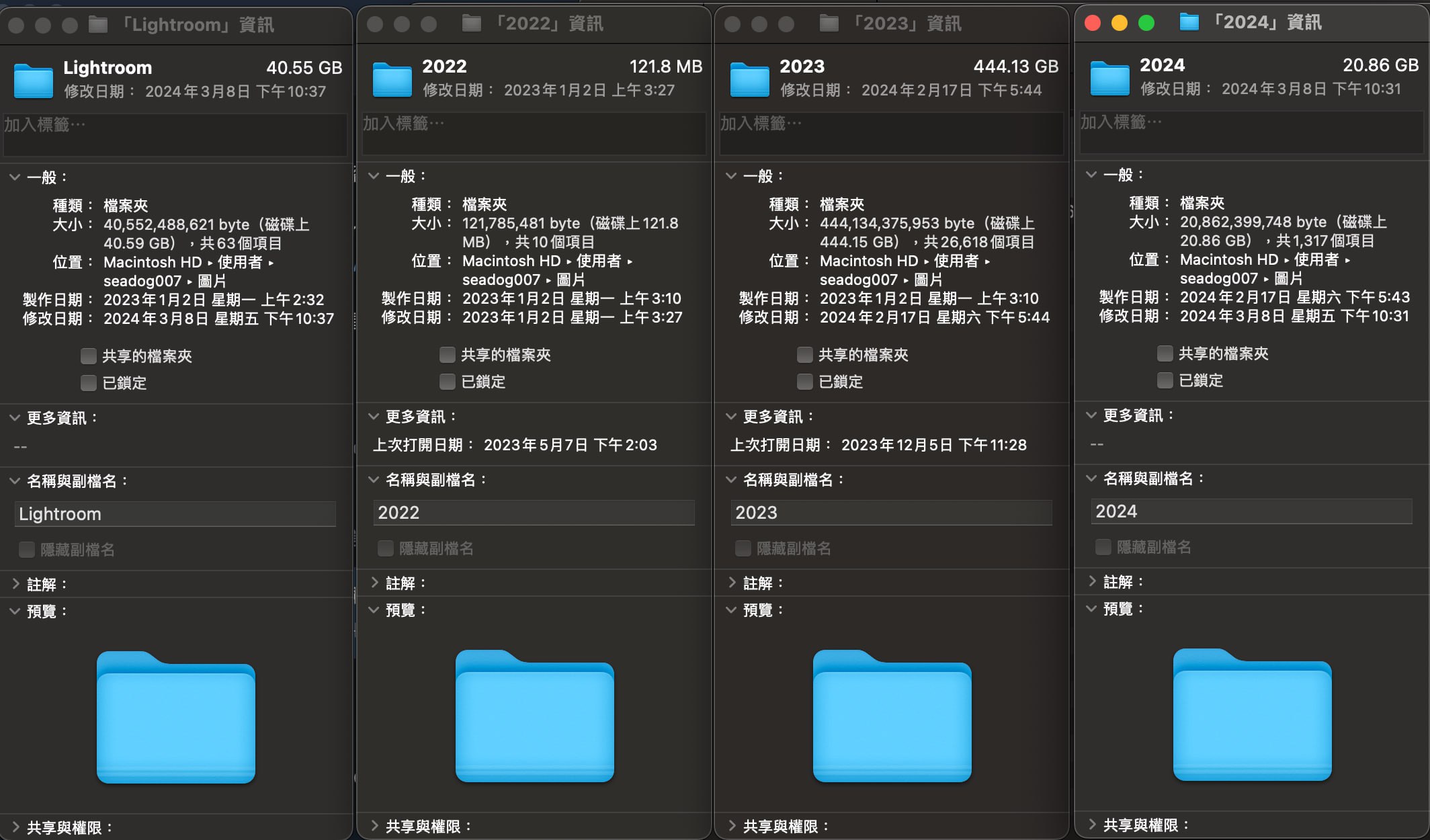Click the title bar folder icon of 2024 window
1430x840 pixels.
click(x=1189, y=22)
